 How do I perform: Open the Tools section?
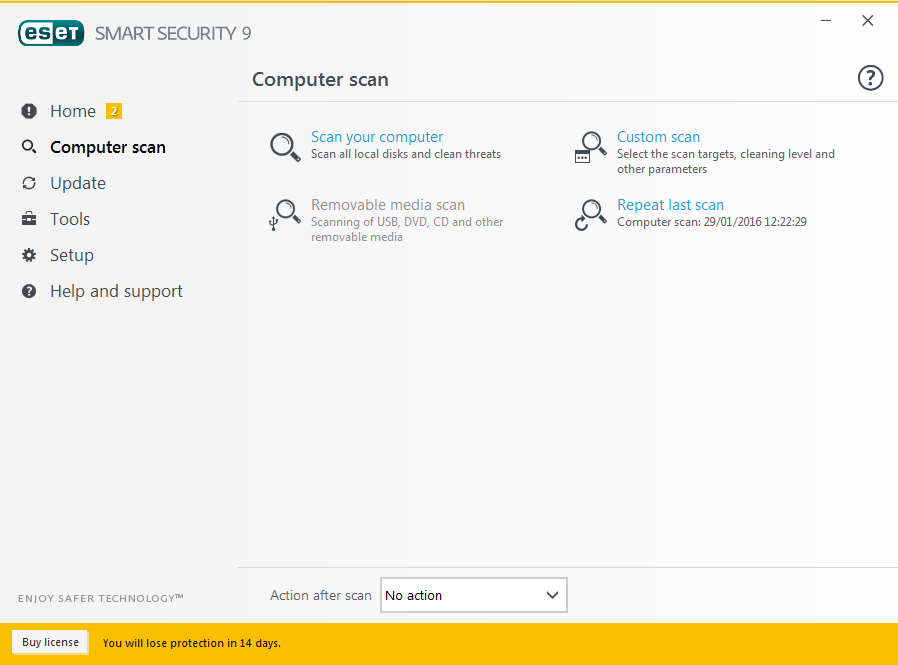pos(70,219)
